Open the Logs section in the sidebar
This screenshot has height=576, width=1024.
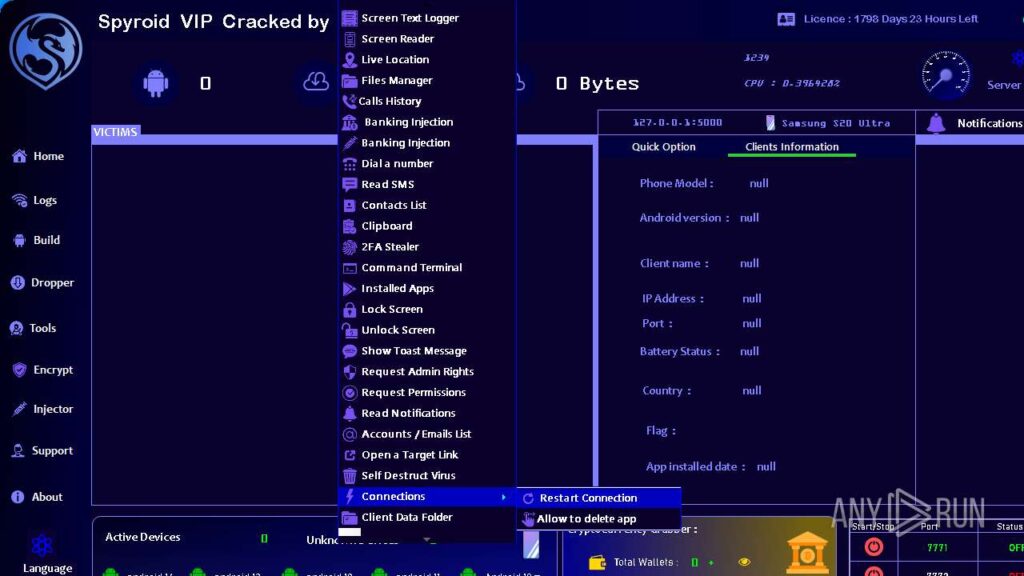coord(35,200)
